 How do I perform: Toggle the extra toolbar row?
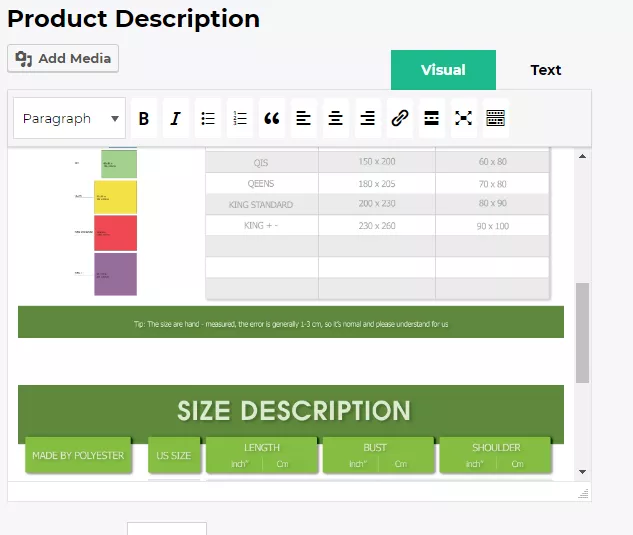pos(496,118)
